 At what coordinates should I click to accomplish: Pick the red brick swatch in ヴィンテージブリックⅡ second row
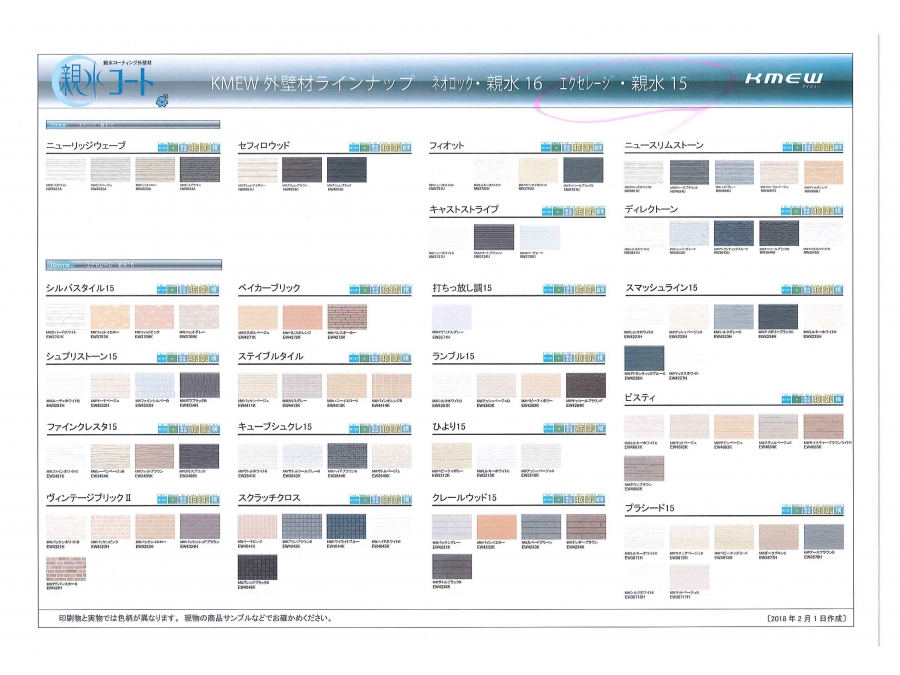(x=66, y=569)
